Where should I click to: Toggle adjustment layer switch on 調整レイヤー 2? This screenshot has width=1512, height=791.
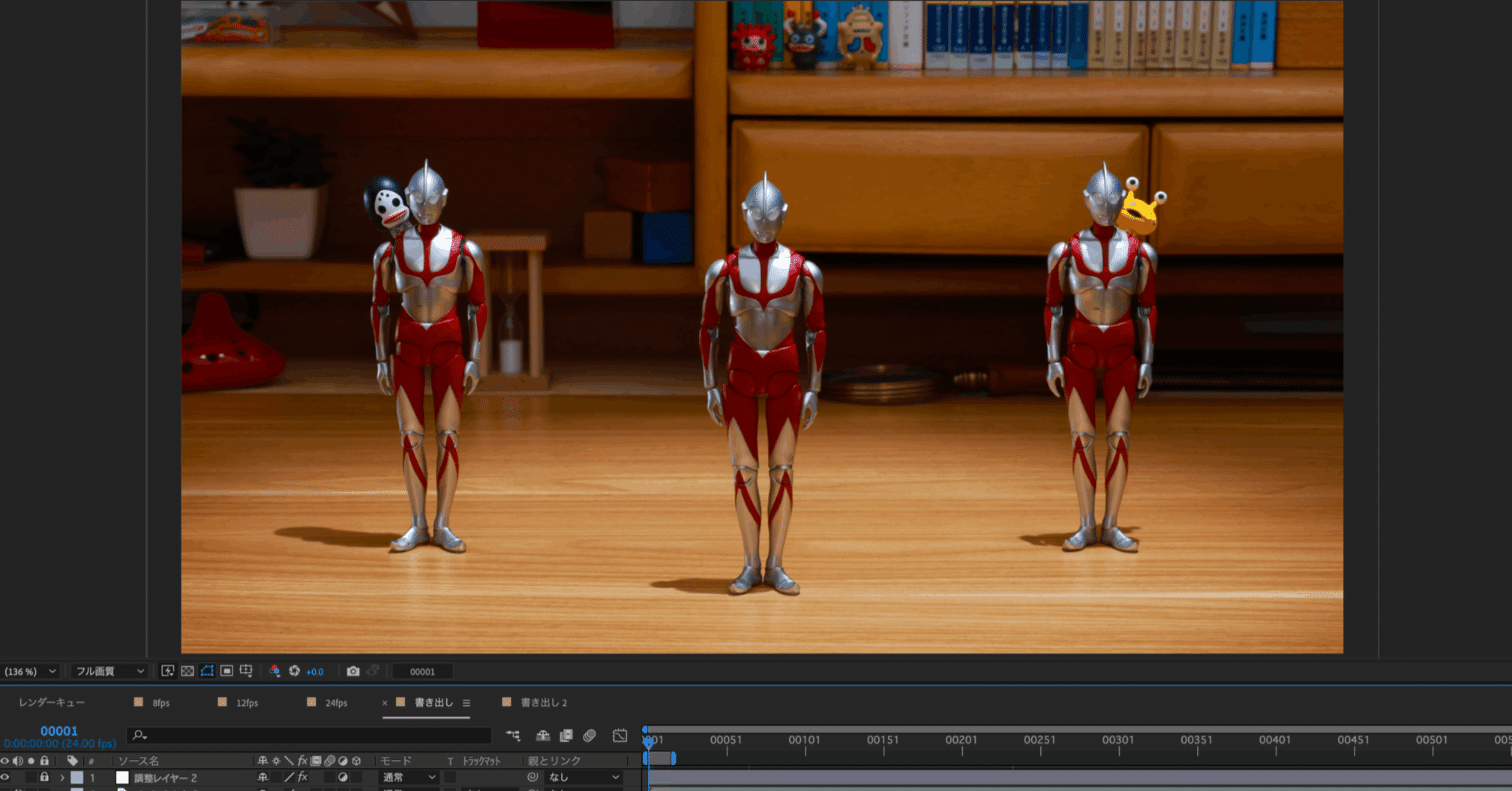343,777
